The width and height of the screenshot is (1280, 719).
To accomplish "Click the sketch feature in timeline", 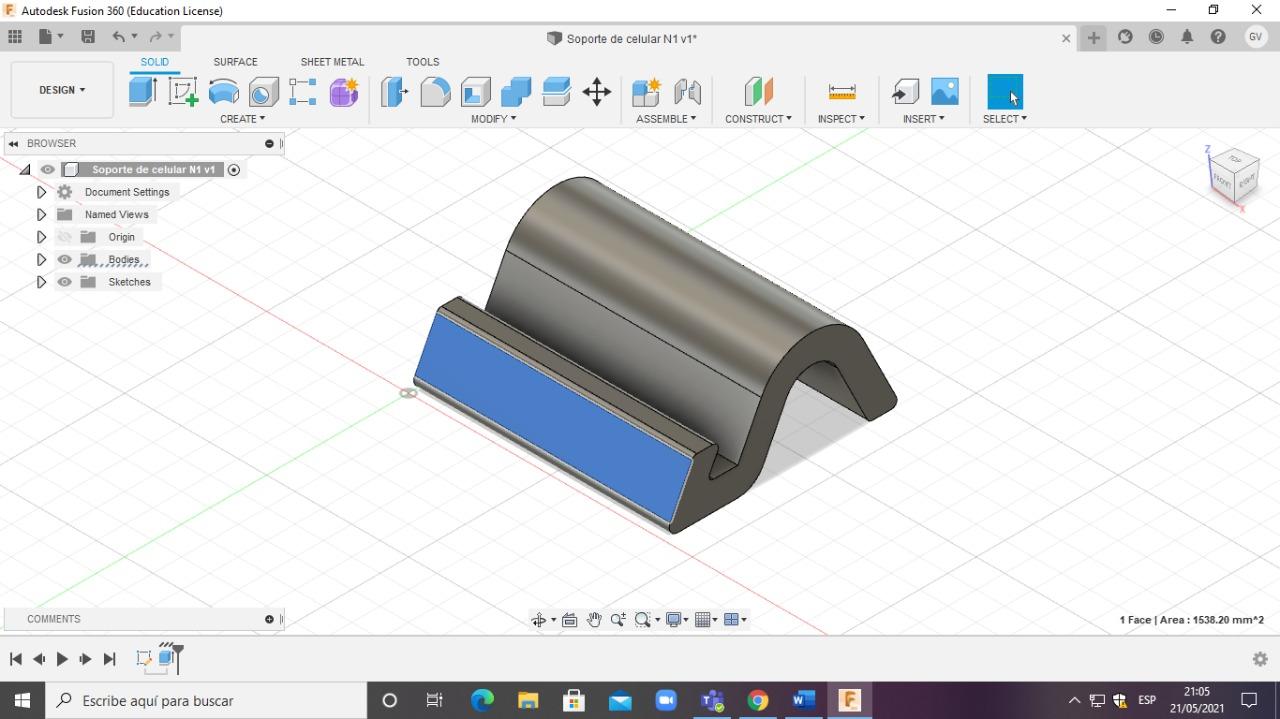I will click(144, 659).
